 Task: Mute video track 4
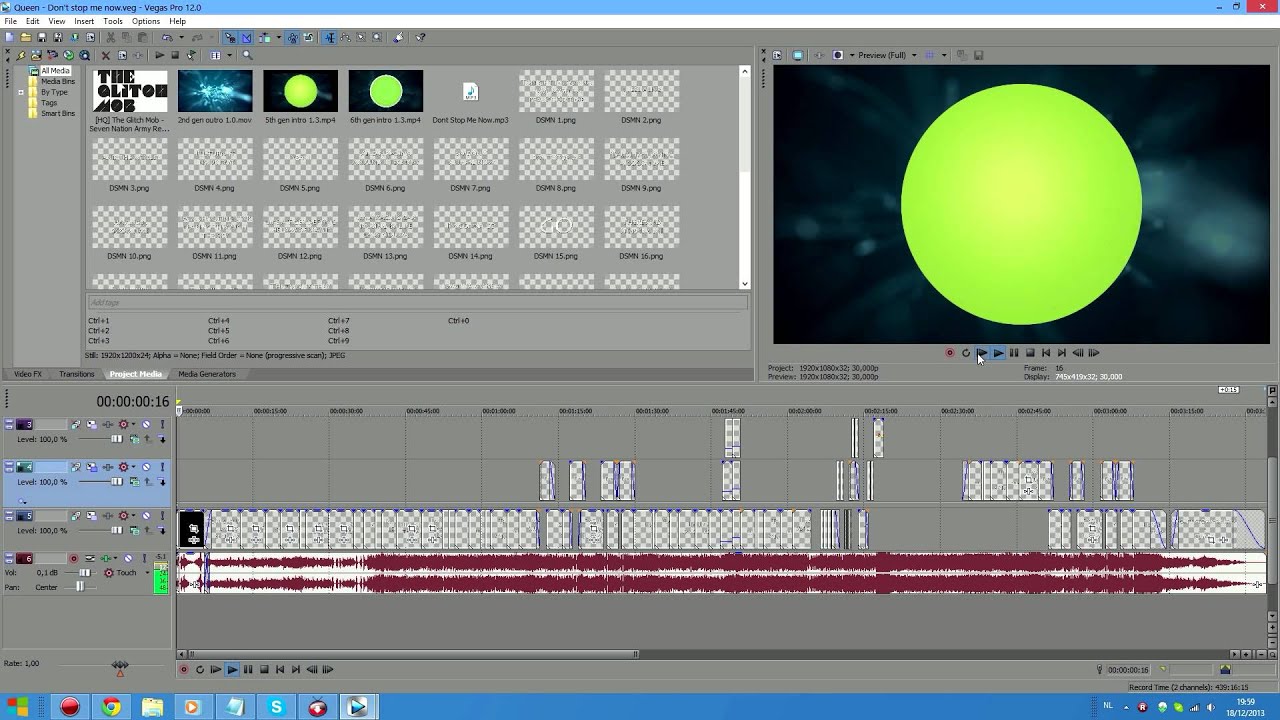[x=146, y=467]
